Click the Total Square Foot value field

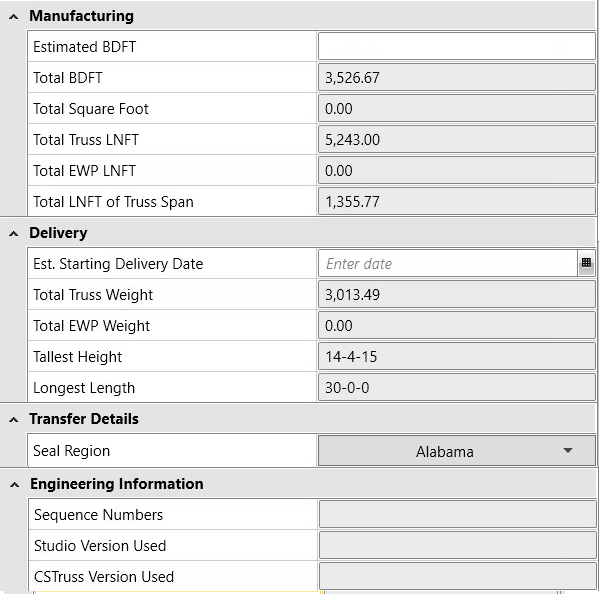point(457,108)
